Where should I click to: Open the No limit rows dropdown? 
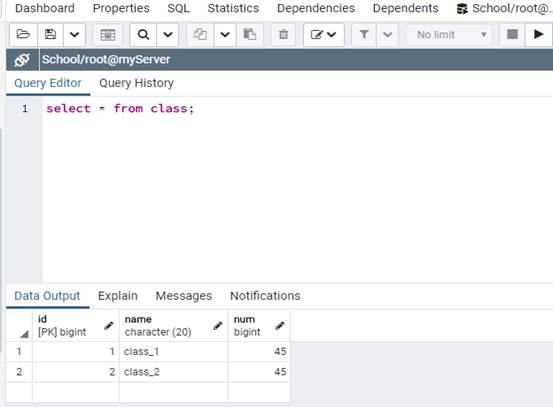pos(450,35)
